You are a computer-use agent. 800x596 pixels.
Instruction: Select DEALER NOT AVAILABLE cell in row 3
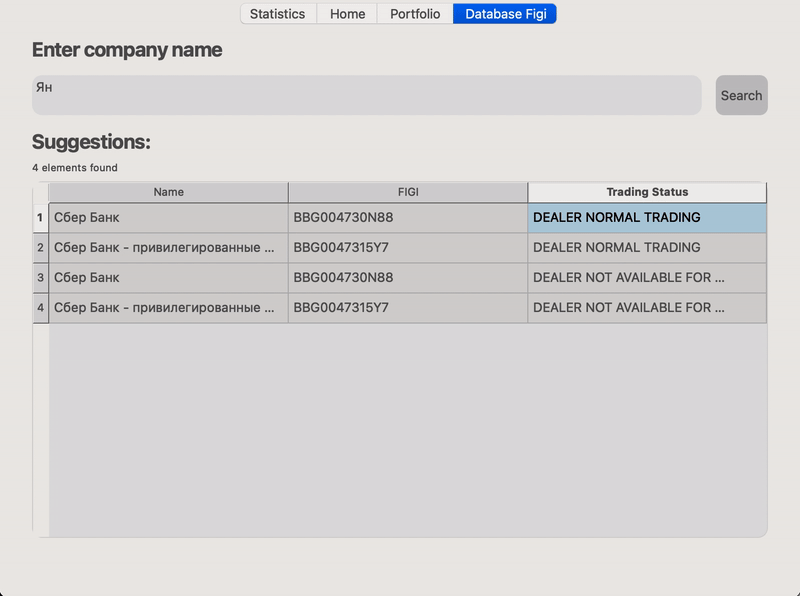point(647,278)
